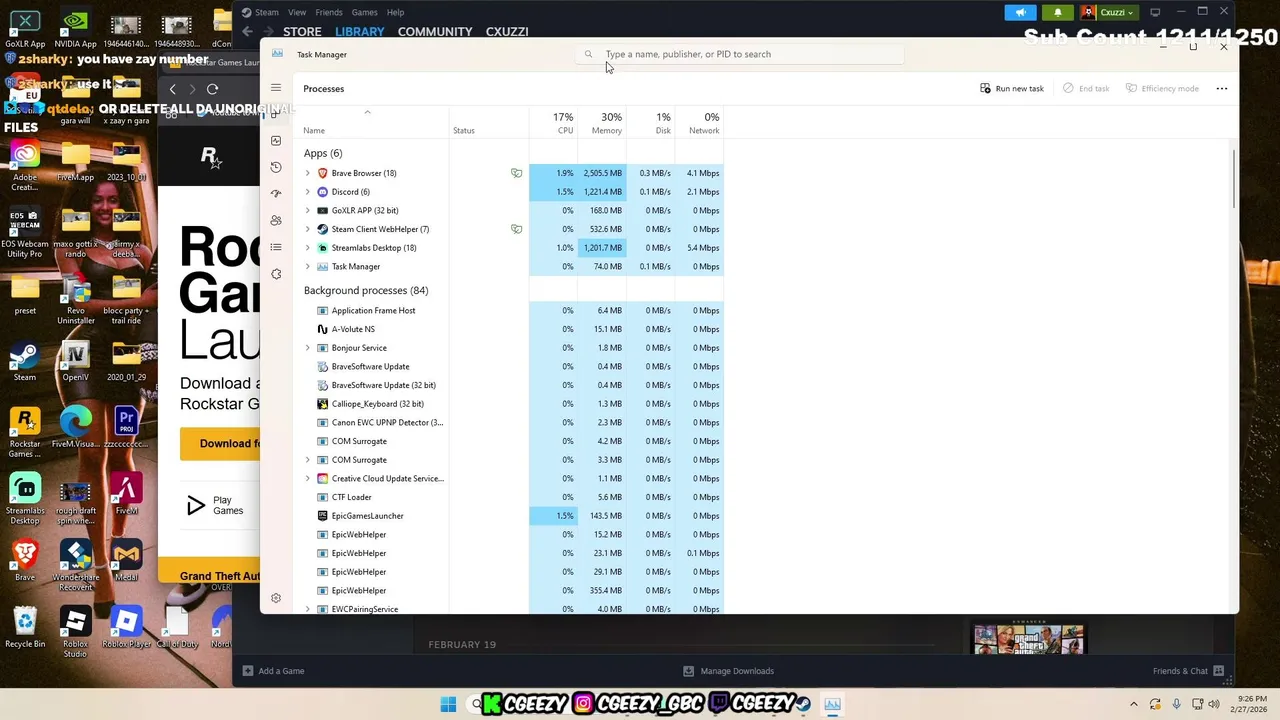Open Users page in Task Manager sidebar
This screenshot has height=720, width=1280.
pos(276,220)
